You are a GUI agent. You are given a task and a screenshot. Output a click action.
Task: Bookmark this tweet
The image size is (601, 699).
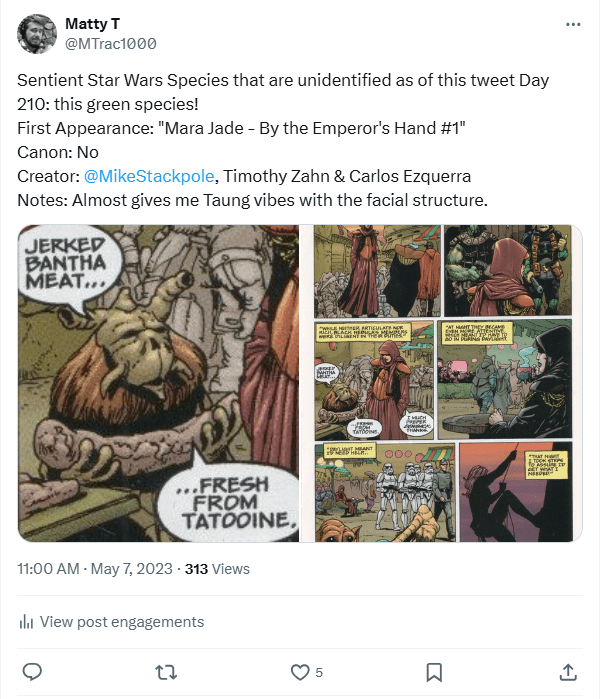tap(434, 671)
